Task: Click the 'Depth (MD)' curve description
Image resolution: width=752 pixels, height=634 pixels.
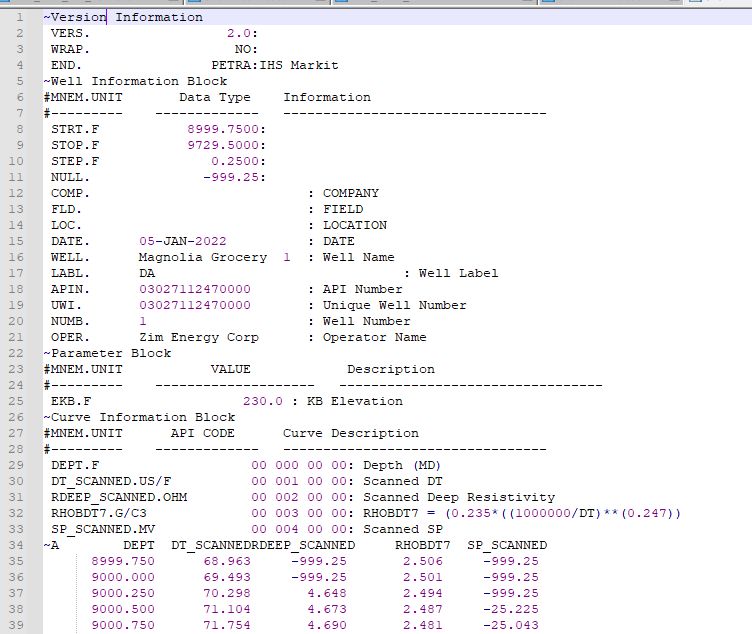Action: pyautogui.click(x=402, y=465)
